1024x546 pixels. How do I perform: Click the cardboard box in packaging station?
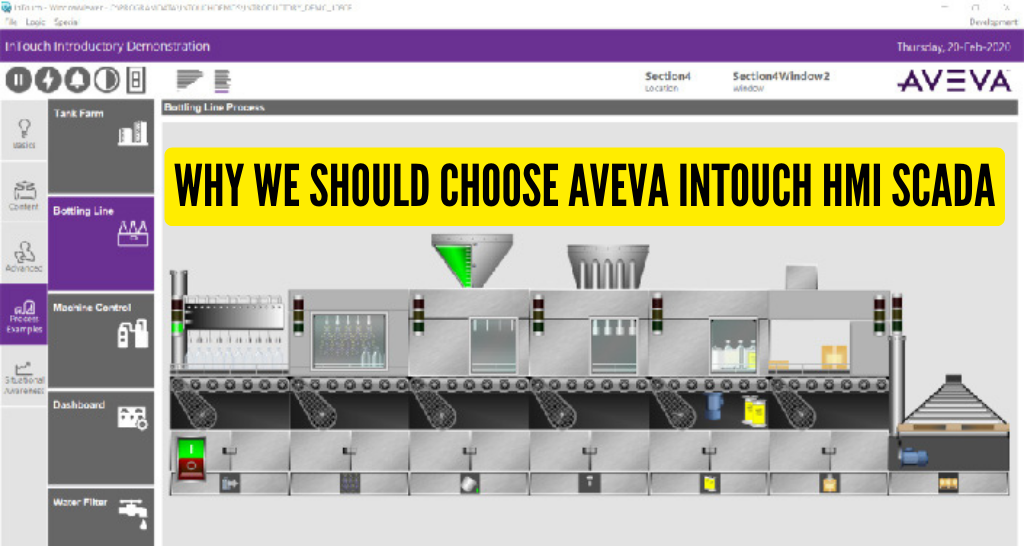coord(834,358)
